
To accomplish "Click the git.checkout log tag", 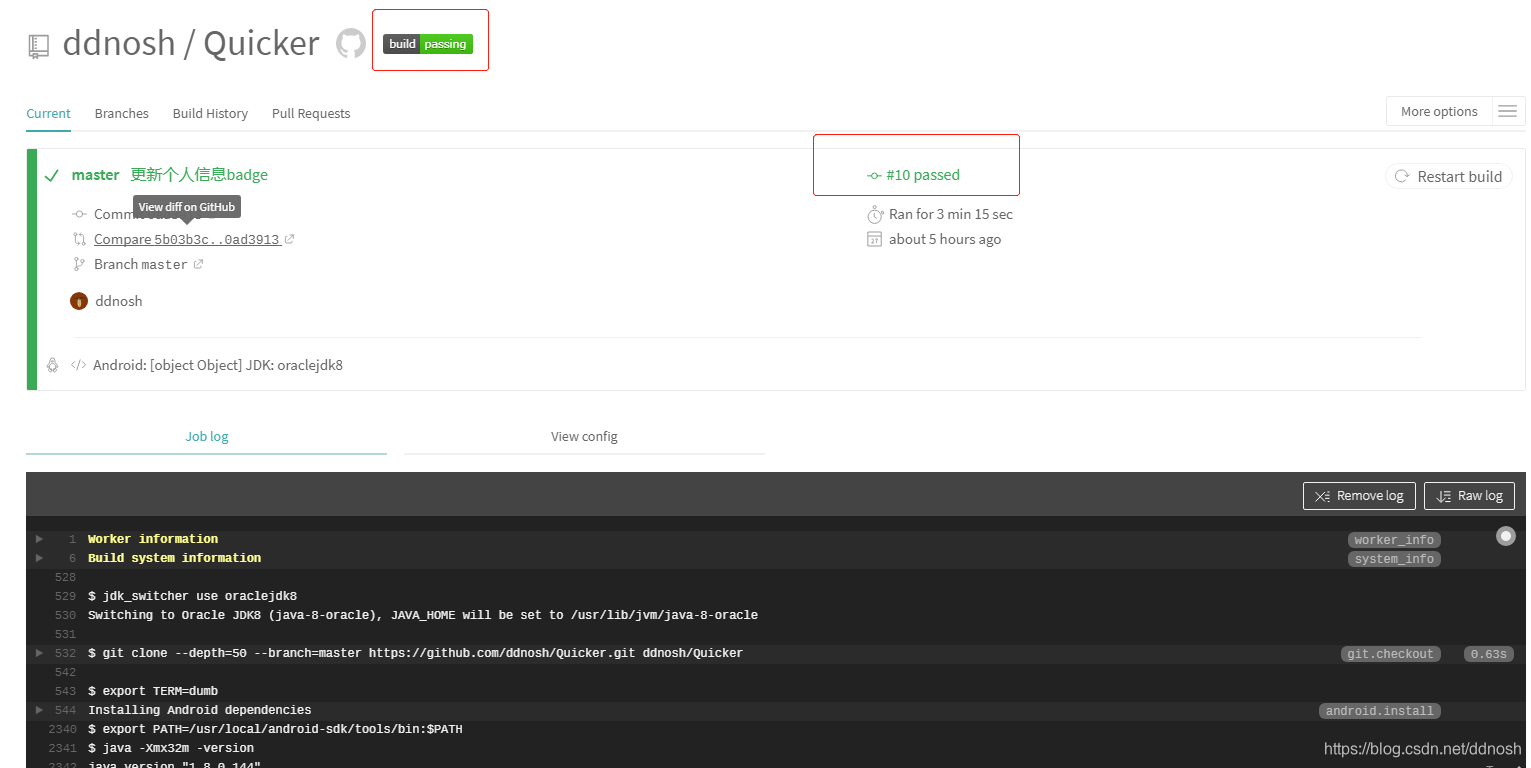I will [1390, 654].
